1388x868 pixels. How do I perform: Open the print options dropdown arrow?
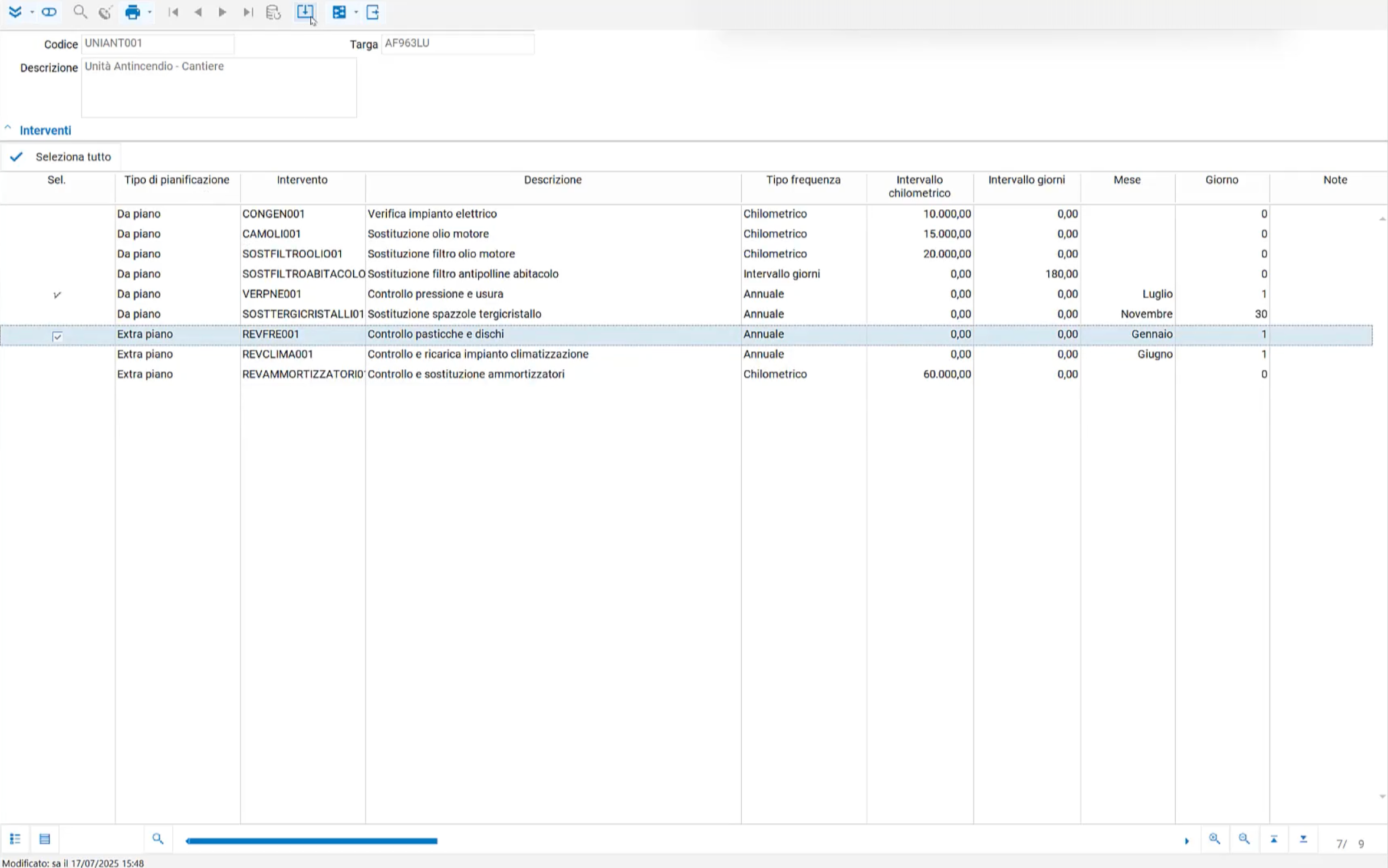tap(150, 12)
